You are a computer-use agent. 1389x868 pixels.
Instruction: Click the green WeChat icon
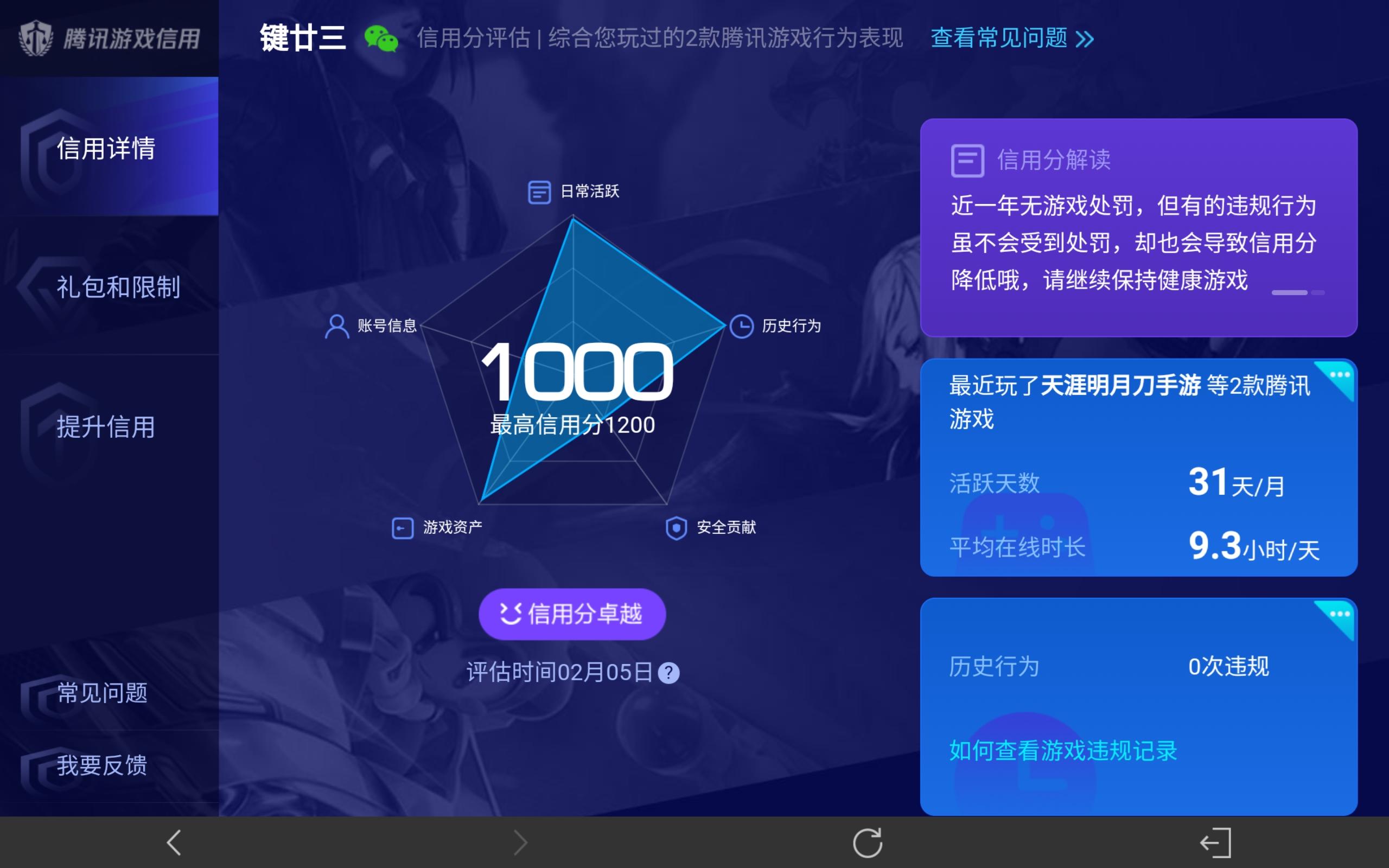(x=380, y=39)
